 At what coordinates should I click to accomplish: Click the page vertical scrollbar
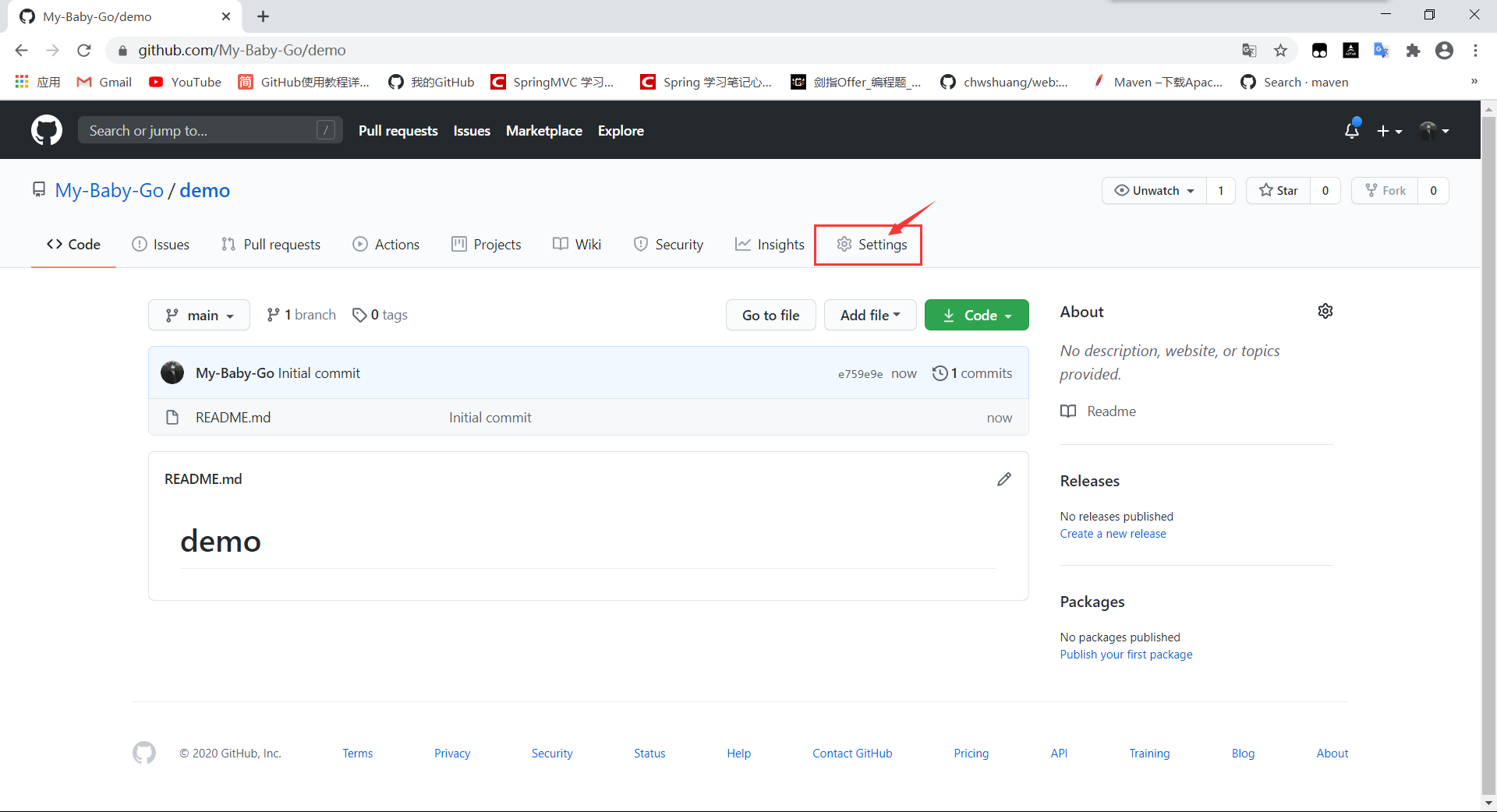tap(1488, 456)
